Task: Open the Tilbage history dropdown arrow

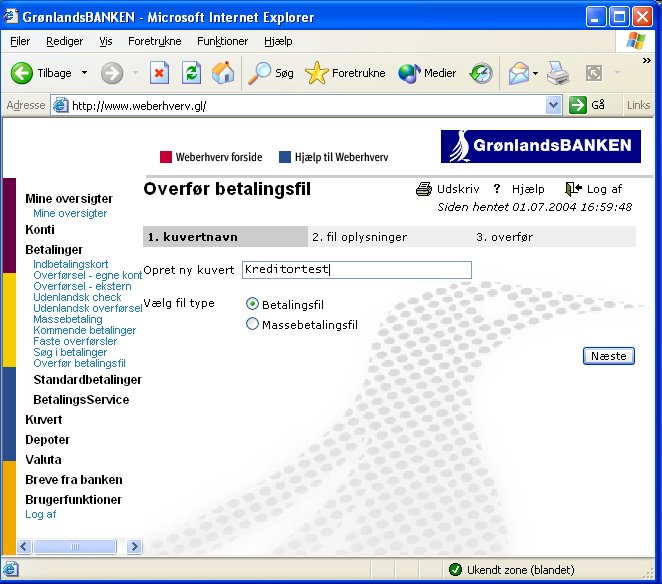Action: pos(84,73)
